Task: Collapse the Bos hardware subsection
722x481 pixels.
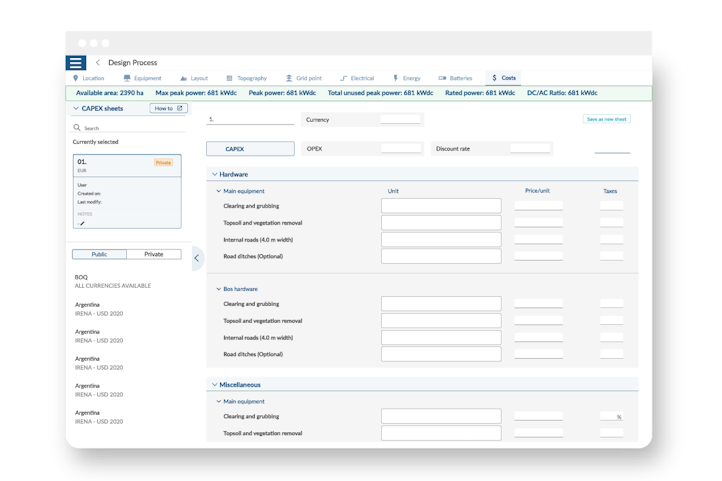Action: coord(219,289)
